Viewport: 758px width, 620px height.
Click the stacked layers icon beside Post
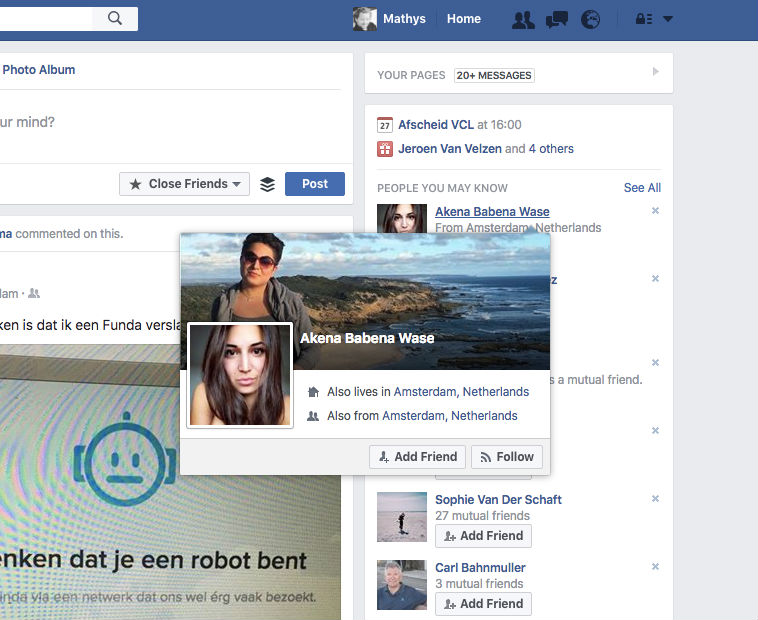[x=267, y=184]
